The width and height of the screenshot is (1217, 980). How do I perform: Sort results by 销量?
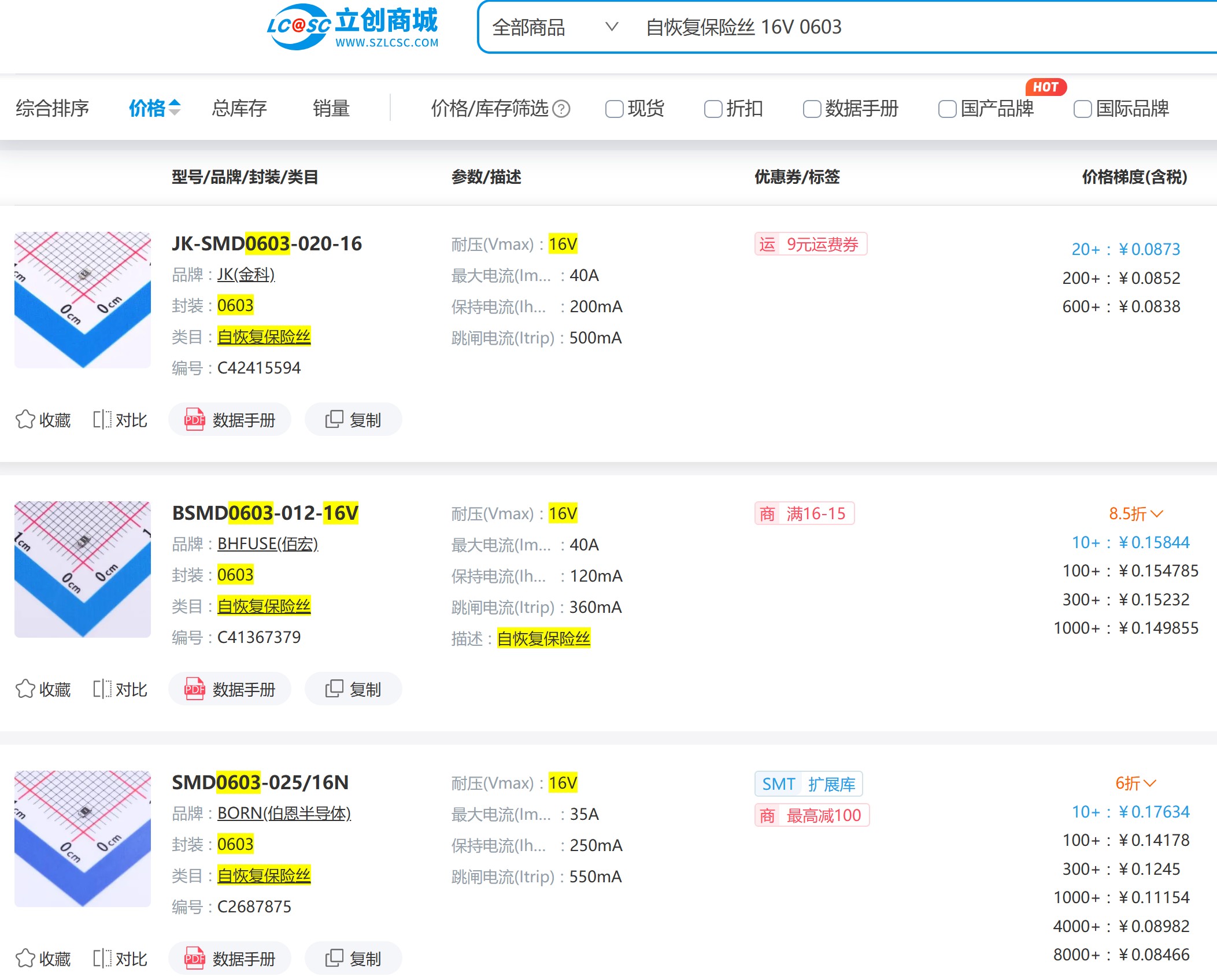331,108
